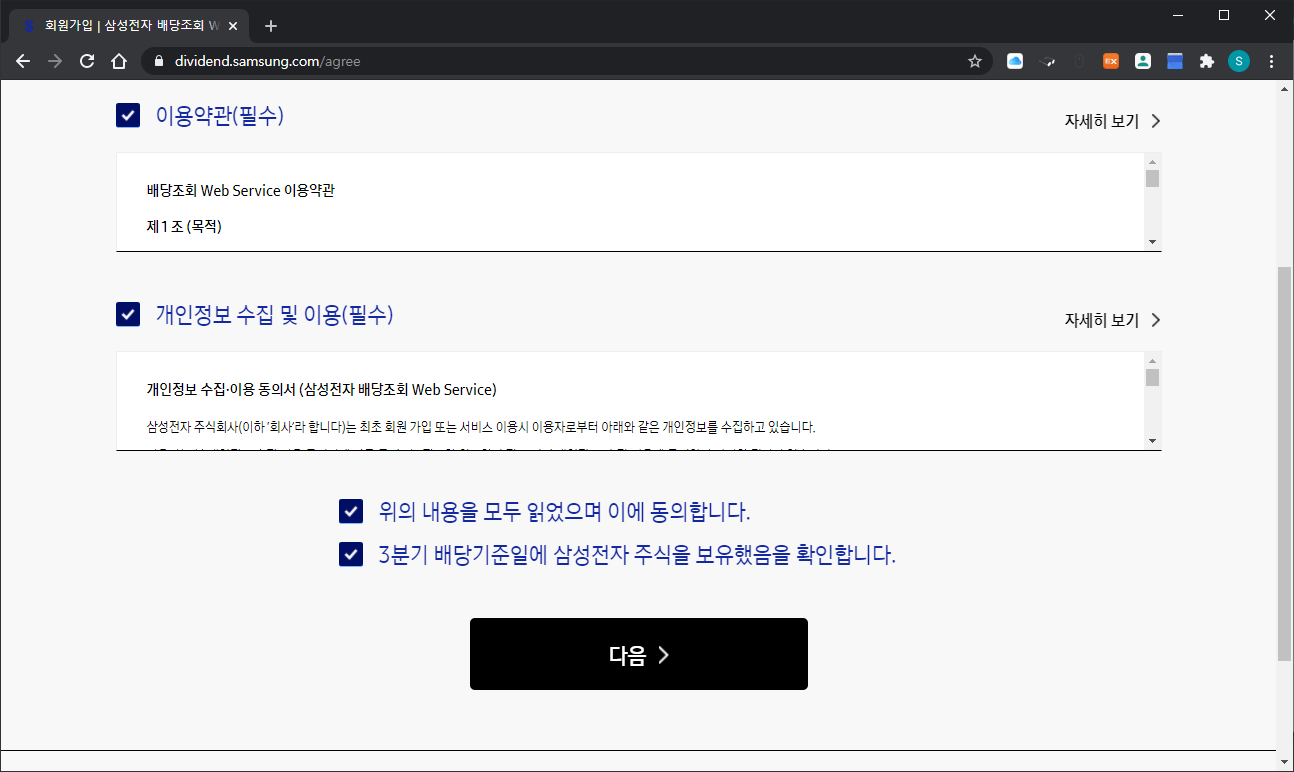Click label 3분기 배당기준일에 삼성전자 주식을 보유했음을 확인합니다
Screen dimensions: 1294x772
[637, 554]
